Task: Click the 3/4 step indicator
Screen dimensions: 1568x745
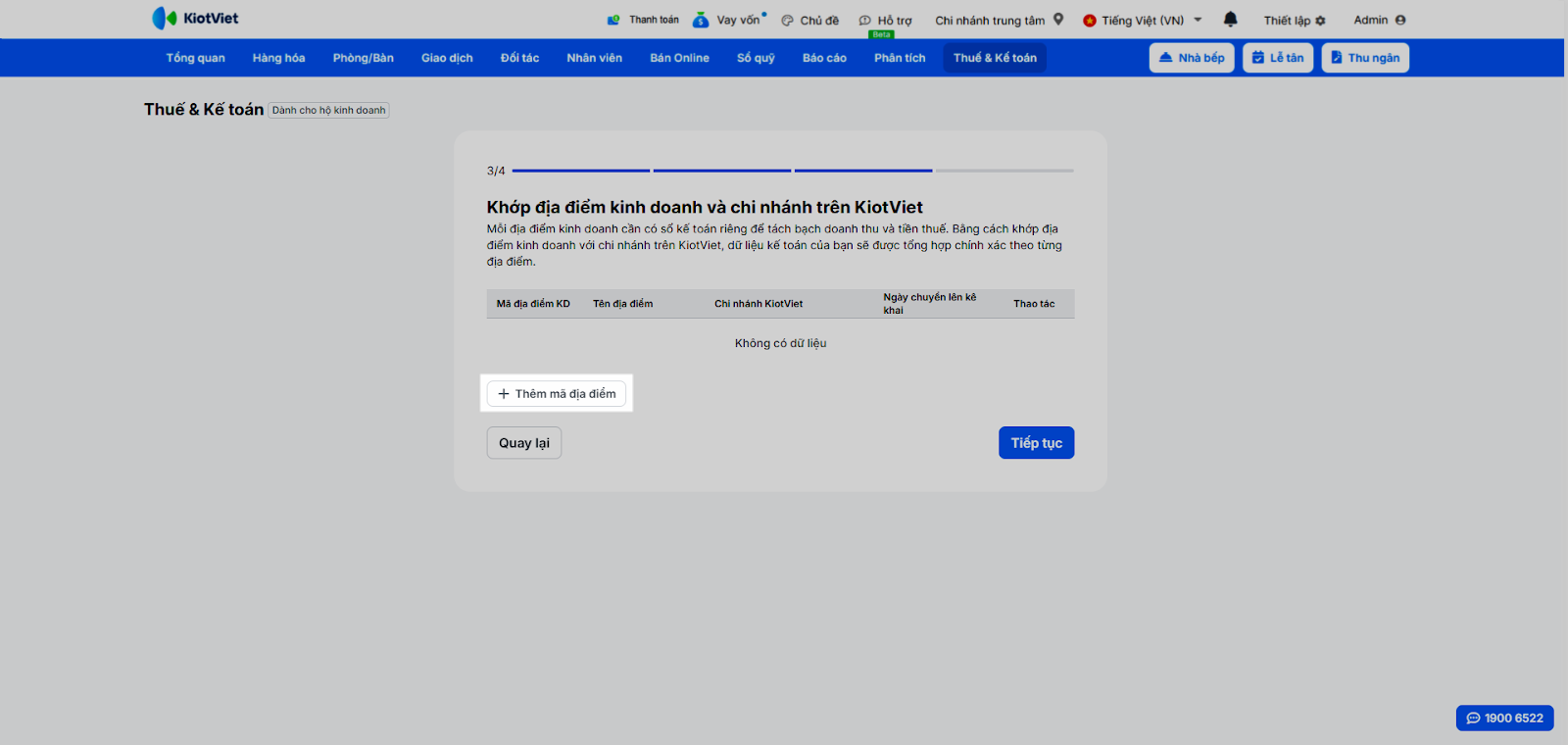Action: click(496, 171)
